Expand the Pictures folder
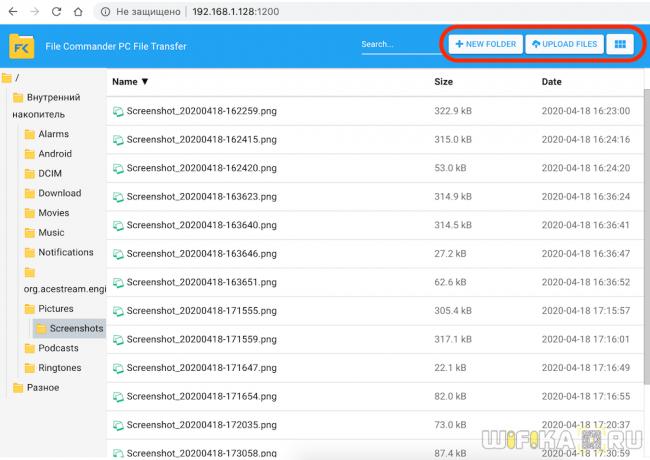This screenshot has height=460, width=650. [55, 309]
